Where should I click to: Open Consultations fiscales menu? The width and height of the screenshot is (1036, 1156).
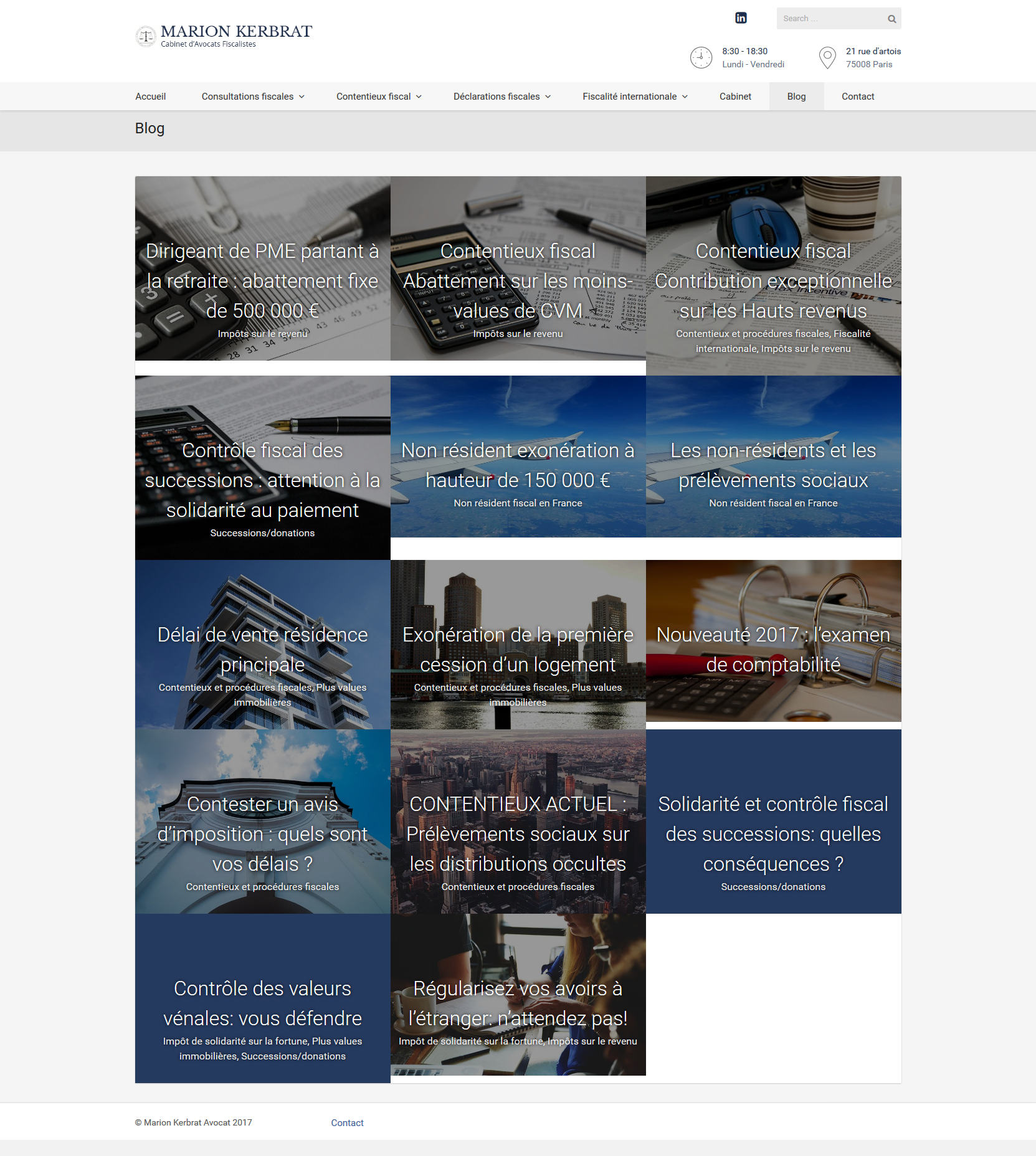pyautogui.click(x=247, y=97)
